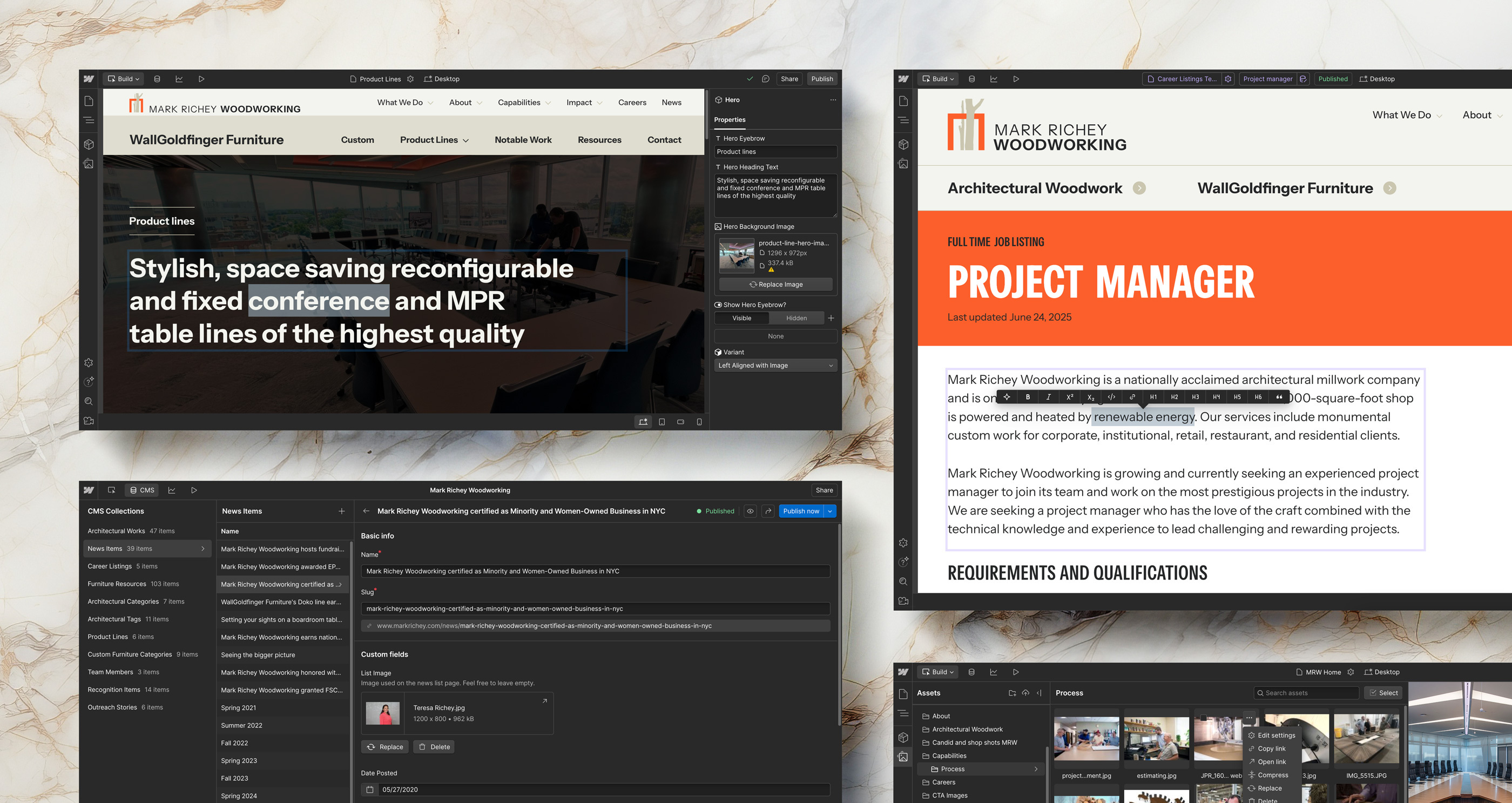Click the search icon in Product Lines sidebar
The width and height of the screenshot is (1512, 803).
[x=89, y=402]
